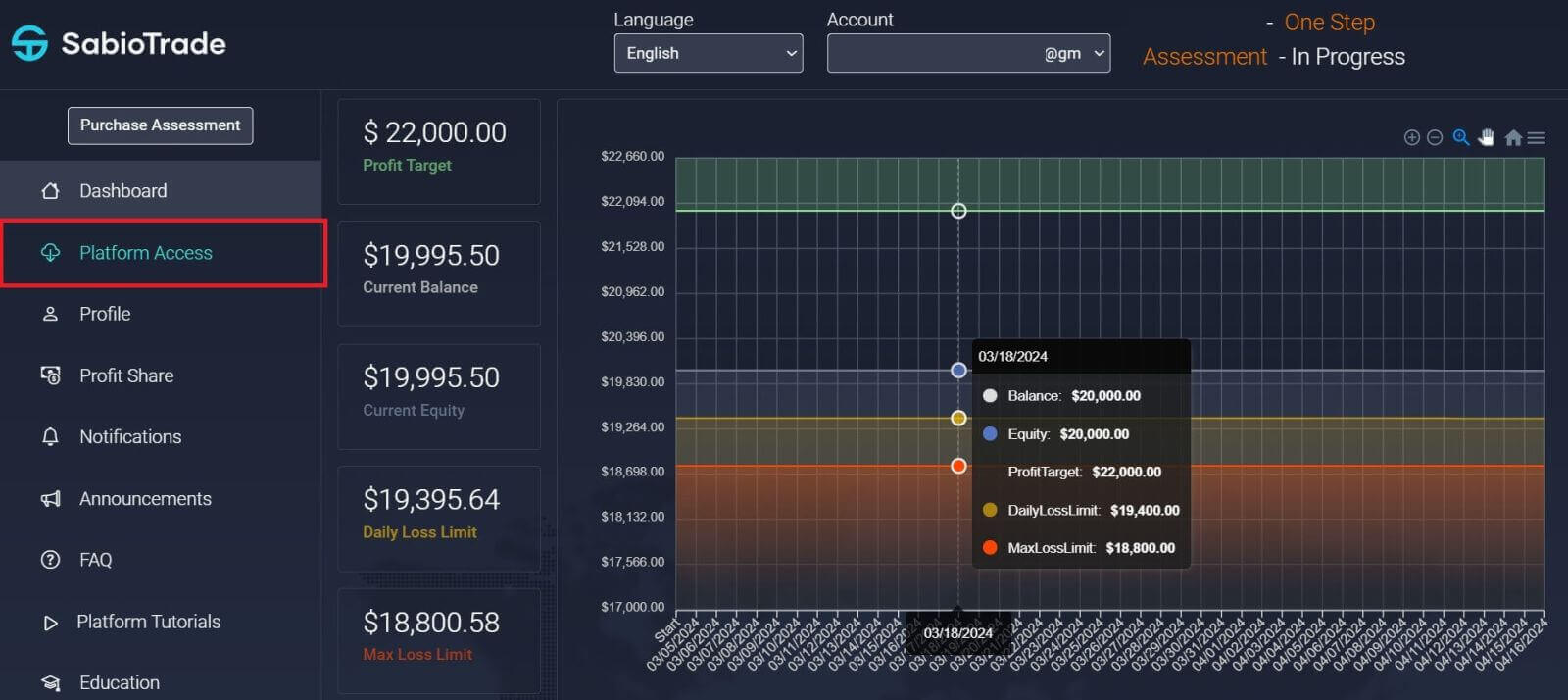Open the Language dropdown

(708, 53)
